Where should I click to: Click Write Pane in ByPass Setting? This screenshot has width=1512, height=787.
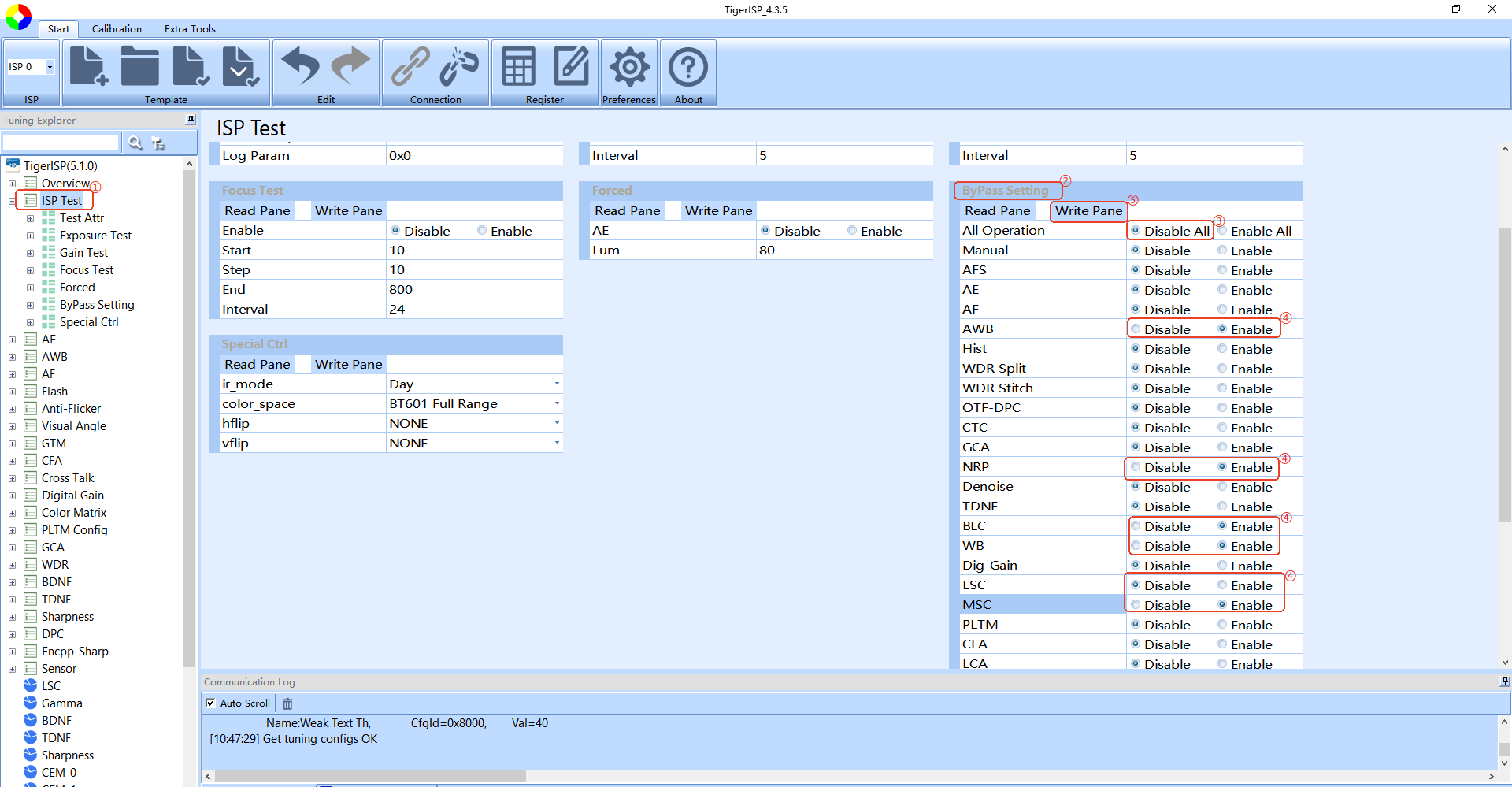pos(1088,210)
